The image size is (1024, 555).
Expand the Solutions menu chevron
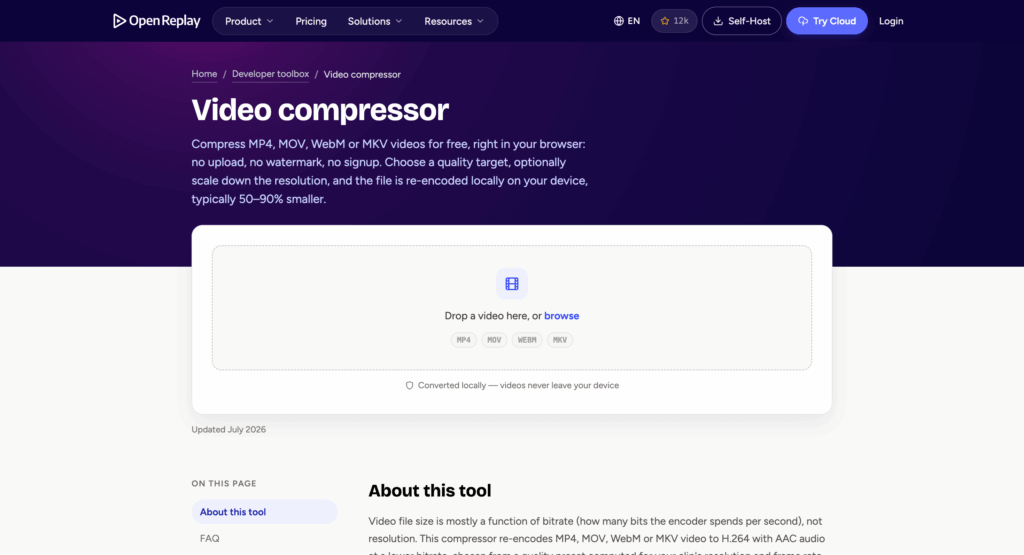click(x=398, y=21)
